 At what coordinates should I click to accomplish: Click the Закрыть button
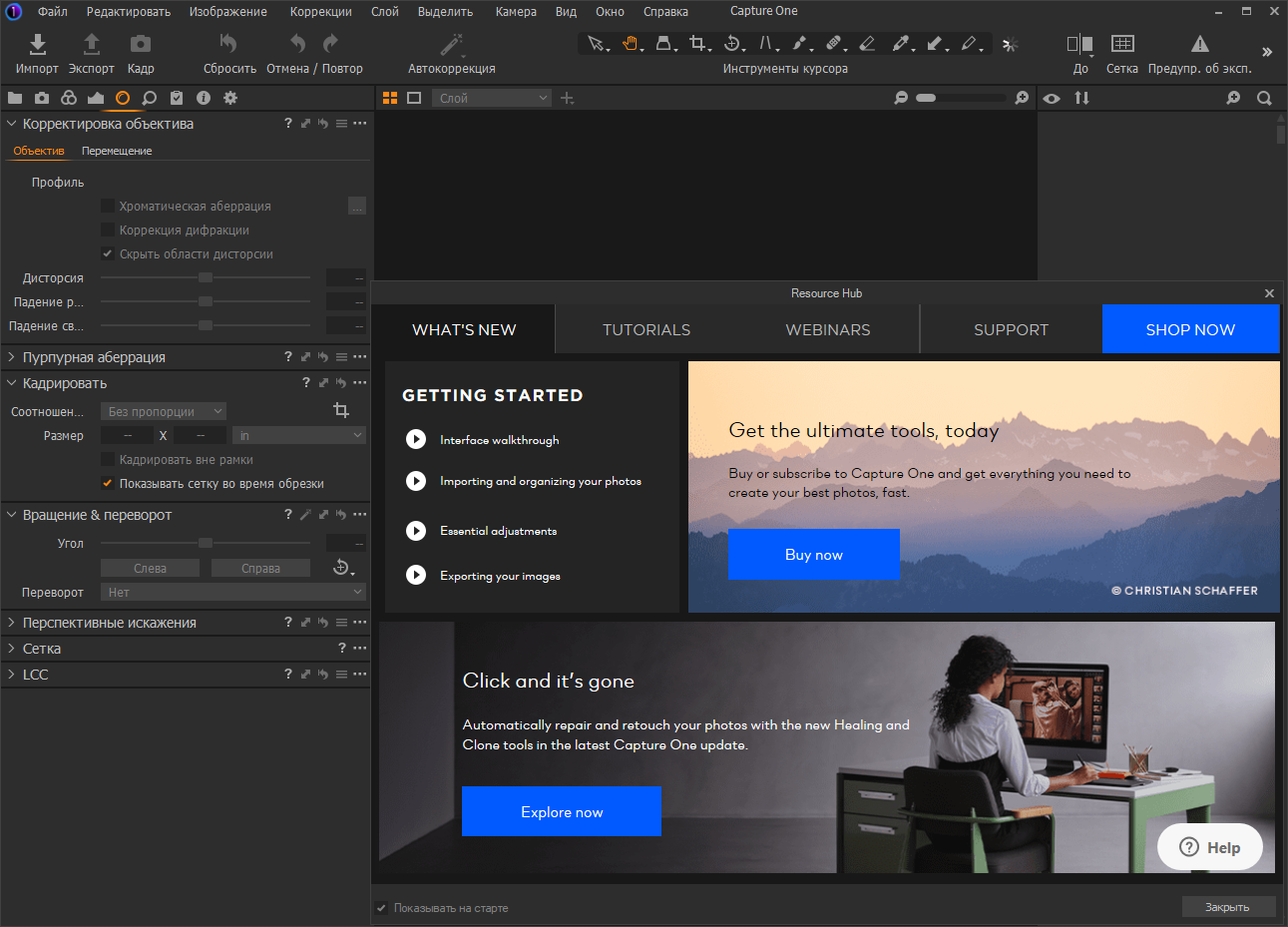(x=1228, y=907)
